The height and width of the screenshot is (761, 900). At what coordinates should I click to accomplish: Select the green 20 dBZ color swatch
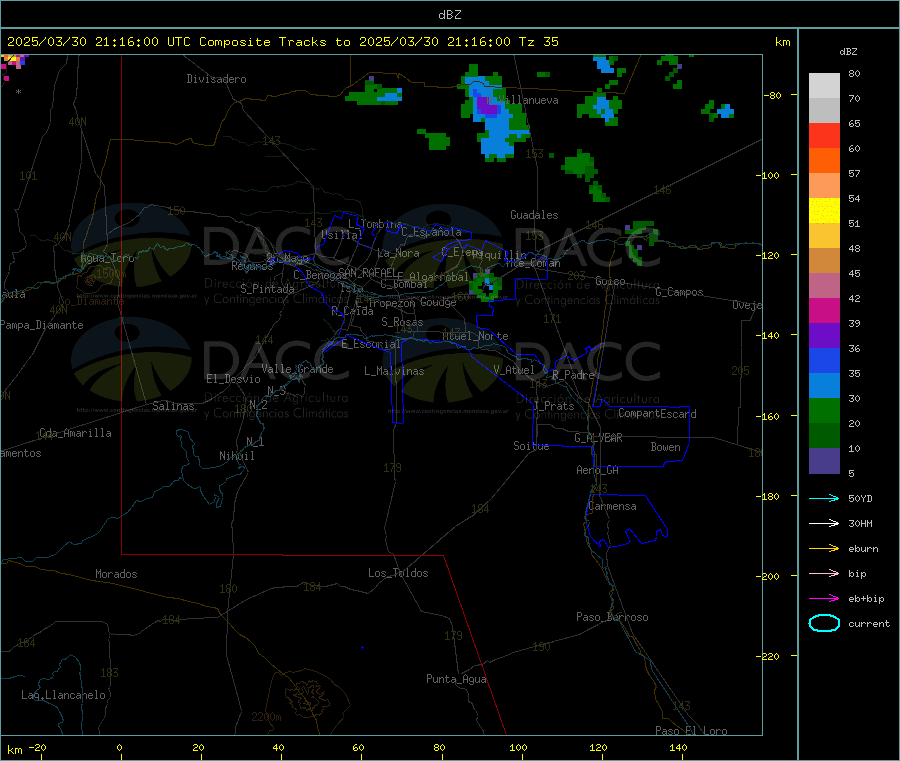pyautogui.click(x=824, y=411)
